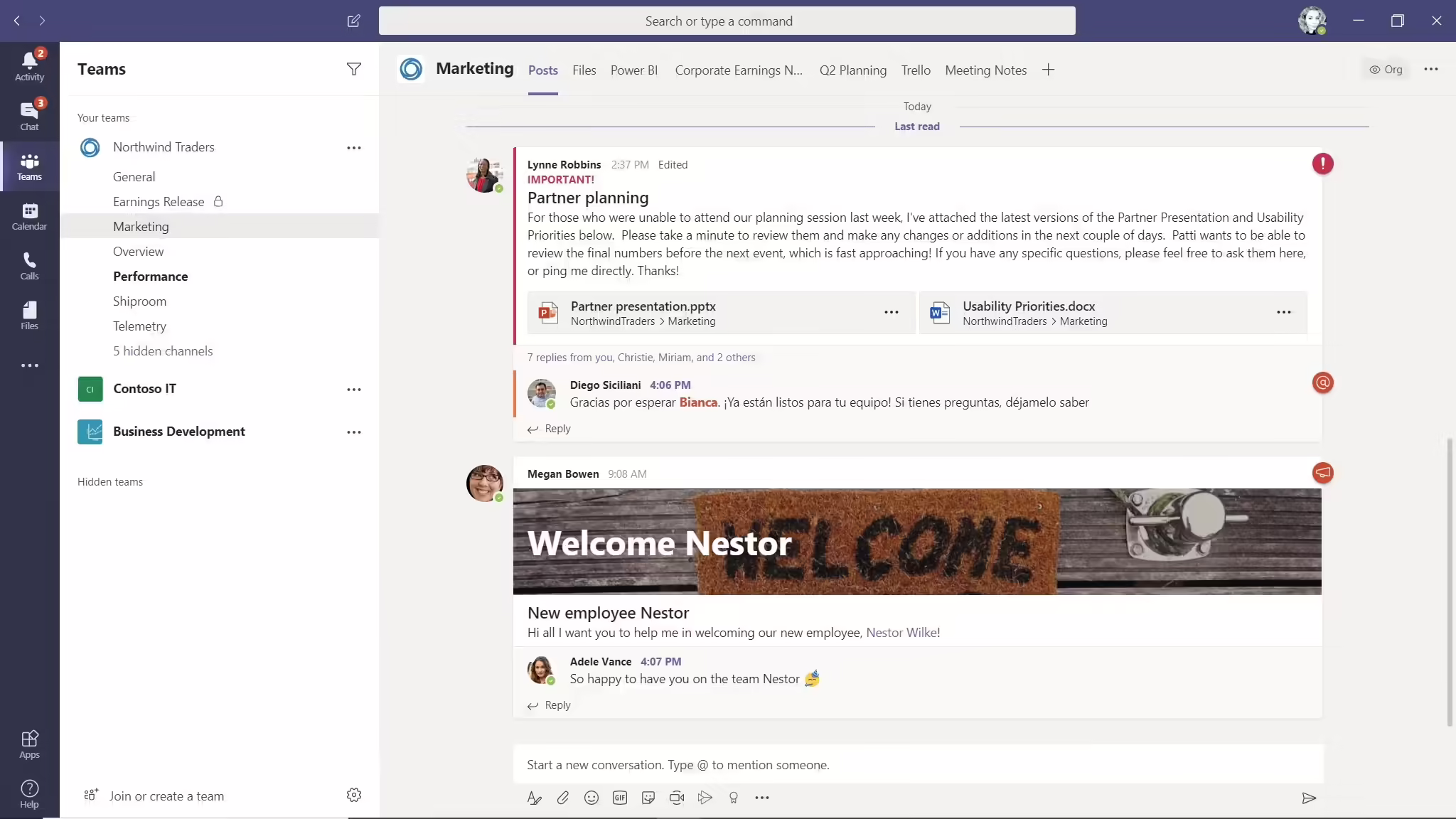Open more options for Partner presentation.pptx
Viewport: 1456px width, 819px height.
coord(891,312)
